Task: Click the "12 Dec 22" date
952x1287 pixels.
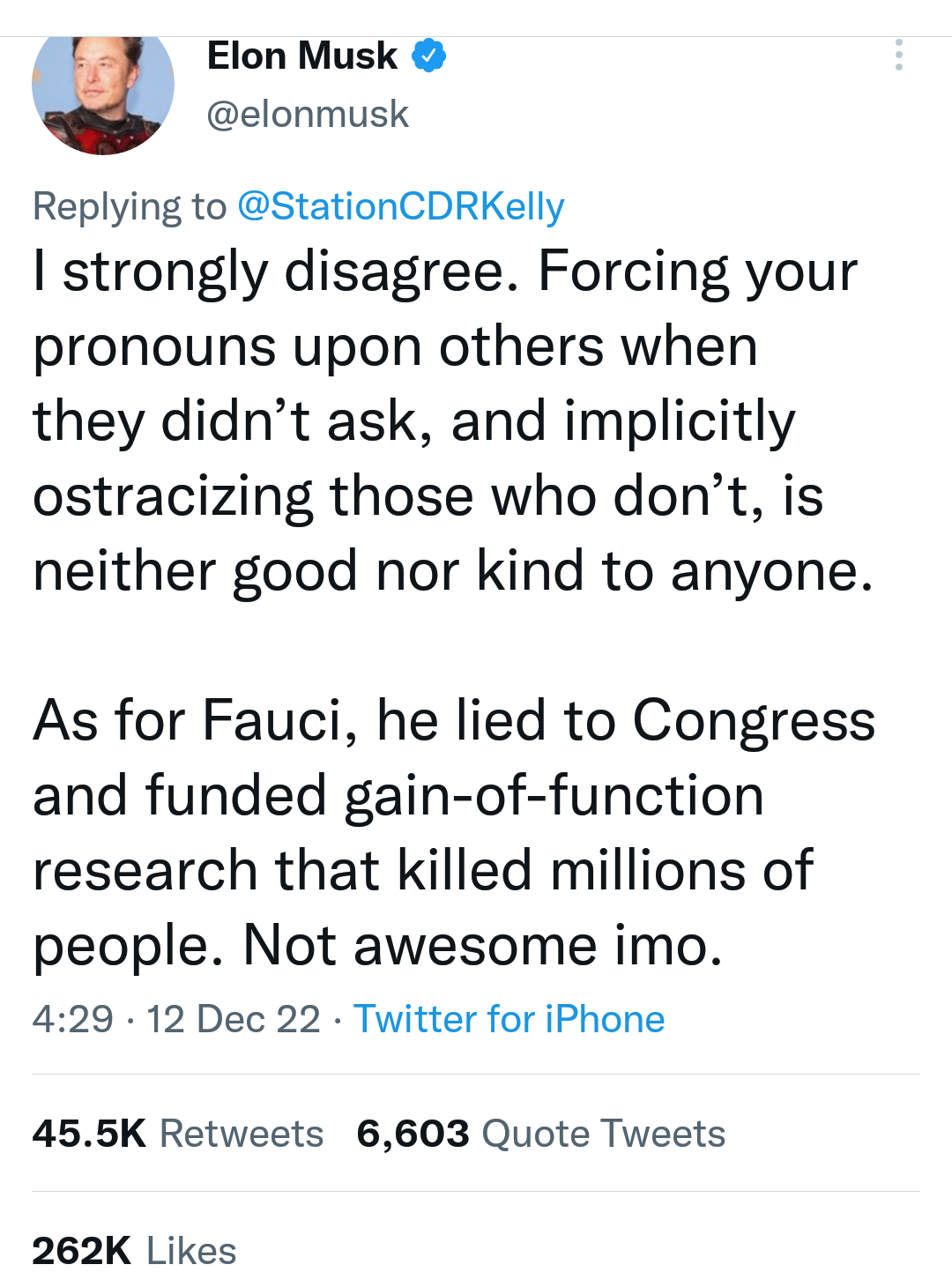Action: click(x=233, y=1019)
